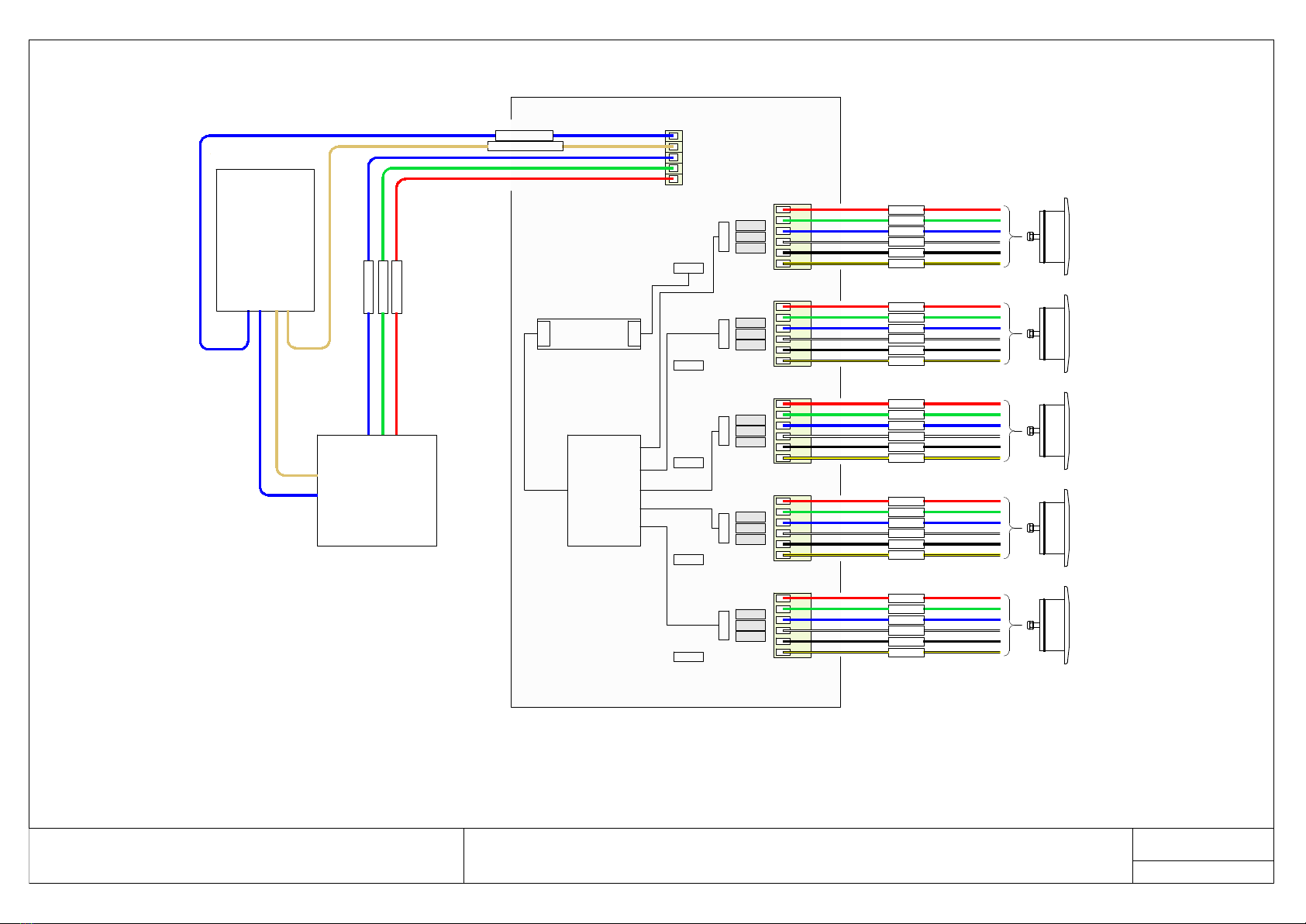This screenshot has width=1306, height=924.
Task: Click the label sleeve on the vertical green wire
Action: 383,287
